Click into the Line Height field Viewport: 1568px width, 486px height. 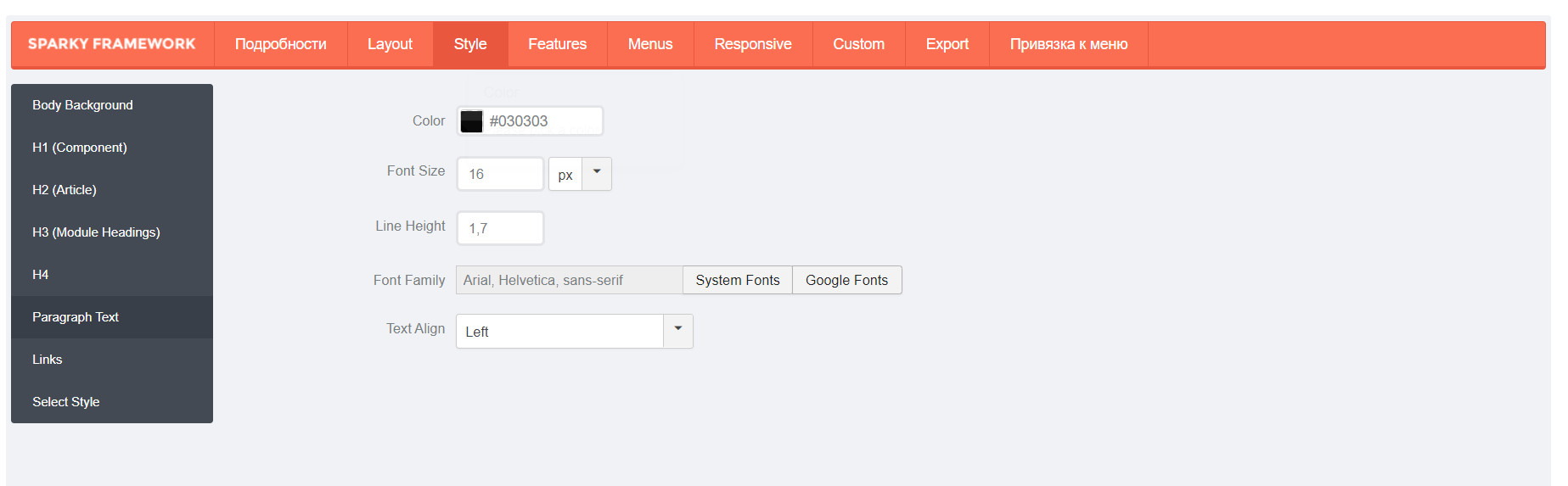[500, 228]
